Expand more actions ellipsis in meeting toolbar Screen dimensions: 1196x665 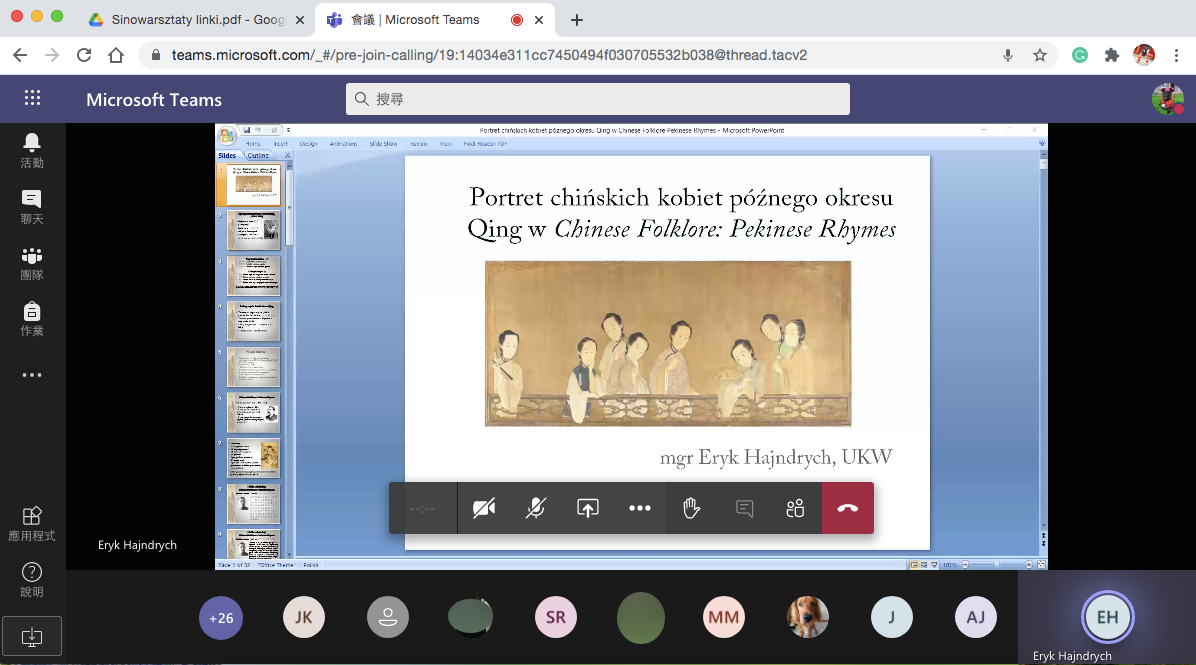(x=640, y=508)
